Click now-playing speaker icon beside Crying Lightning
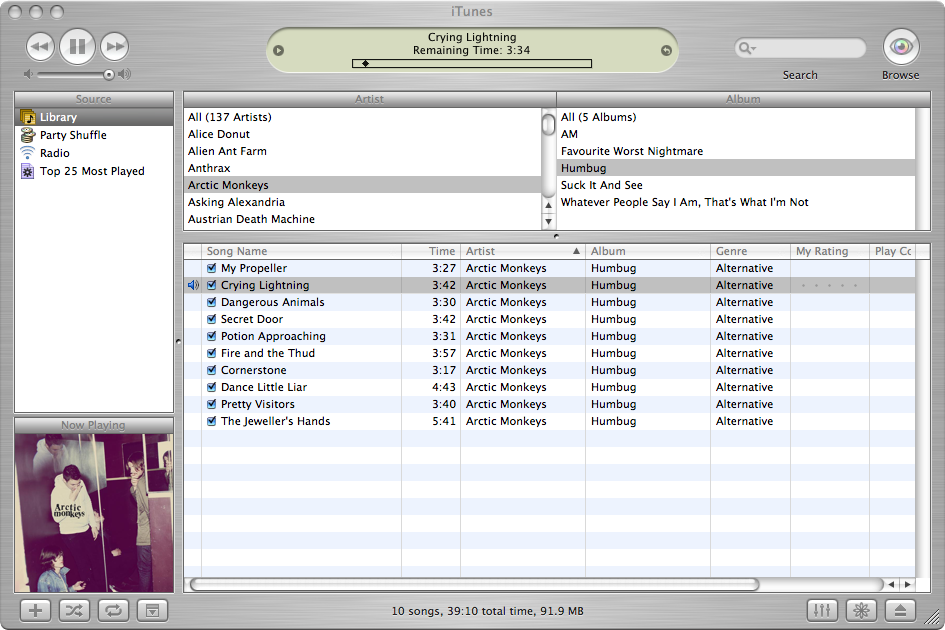The width and height of the screenshot is (945, 630). coord(193,285)
